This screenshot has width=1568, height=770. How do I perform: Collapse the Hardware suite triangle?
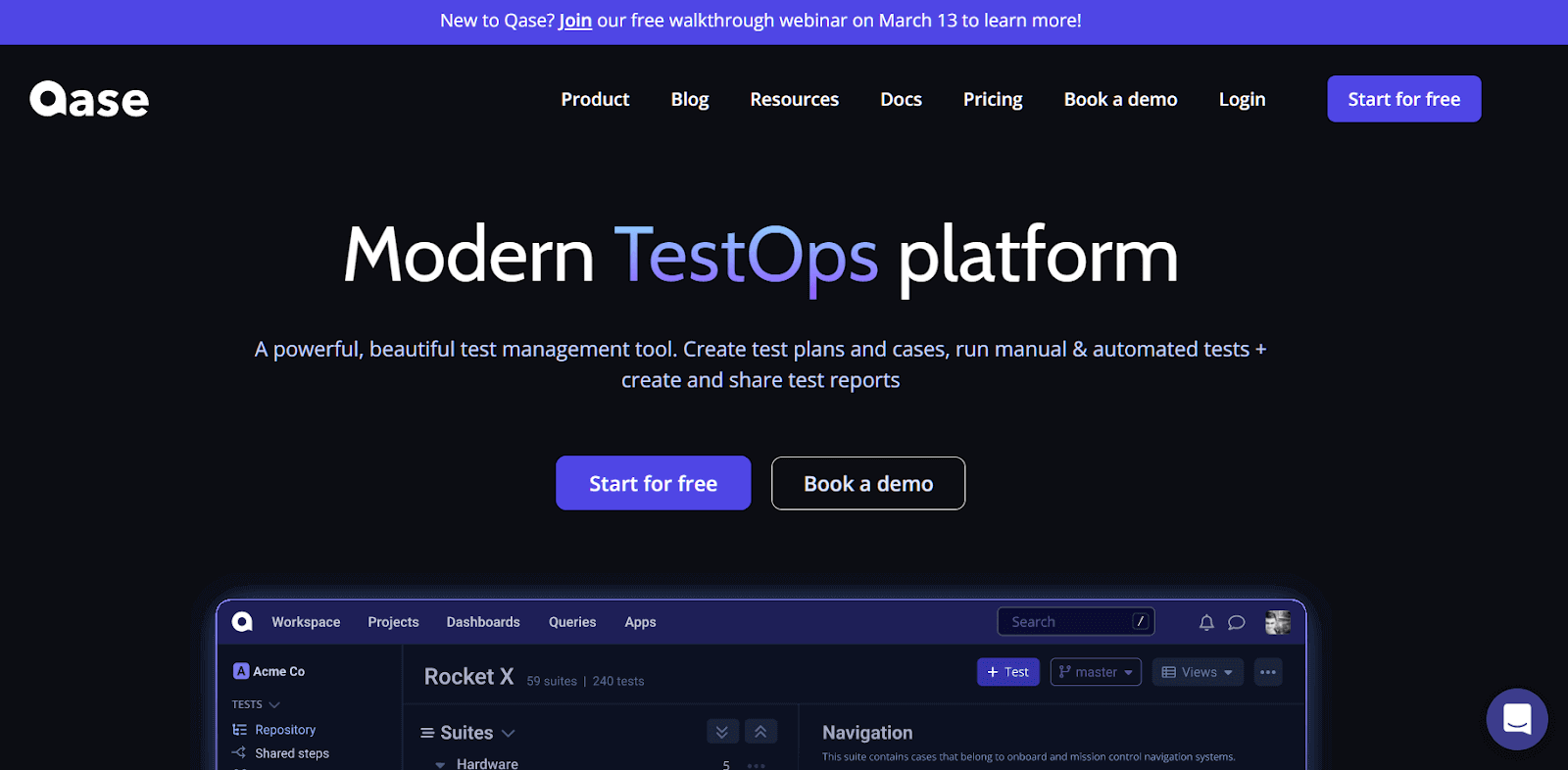pyautogui.click(x=440, y=764)
